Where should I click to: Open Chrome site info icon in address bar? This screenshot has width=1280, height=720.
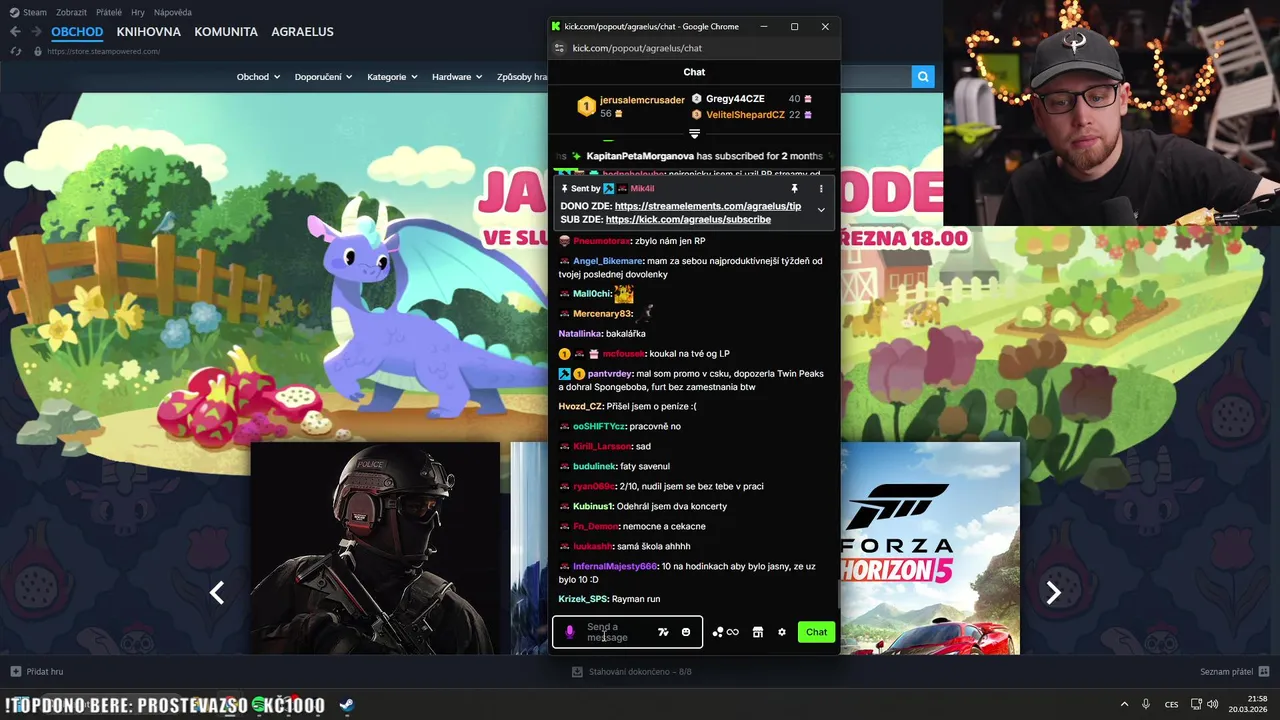click(560, 48)
